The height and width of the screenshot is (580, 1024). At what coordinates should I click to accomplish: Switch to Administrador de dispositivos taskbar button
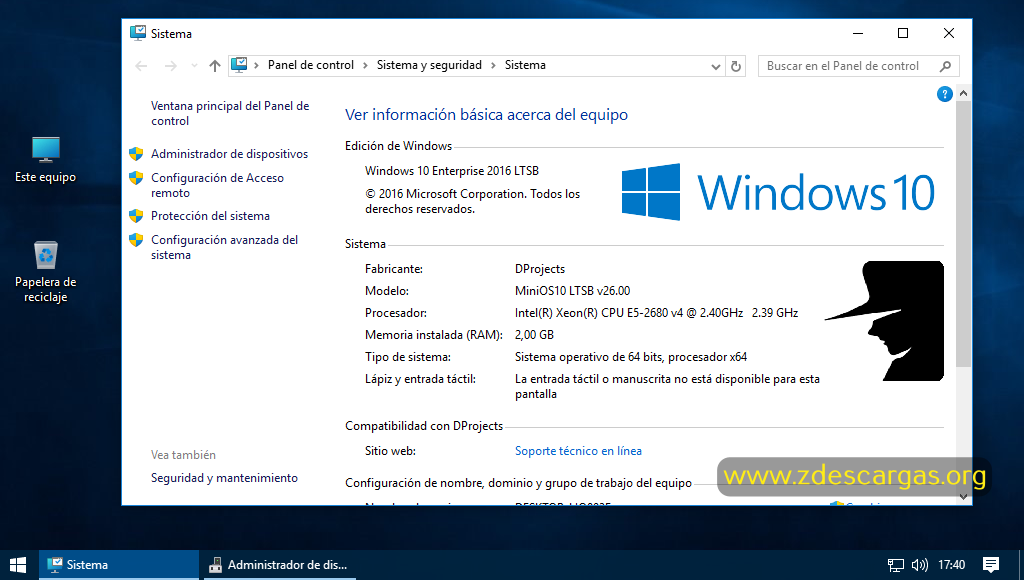[280, 565]
